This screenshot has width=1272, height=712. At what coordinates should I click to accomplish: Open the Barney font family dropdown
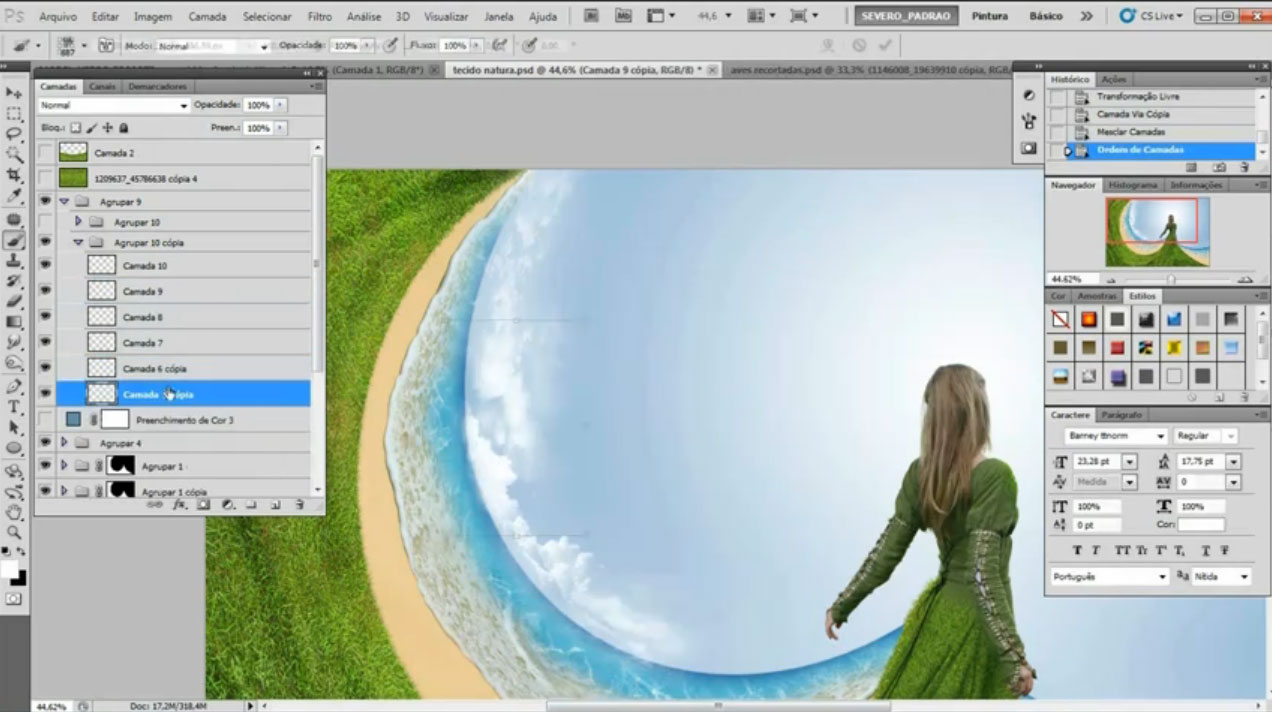1116,436
